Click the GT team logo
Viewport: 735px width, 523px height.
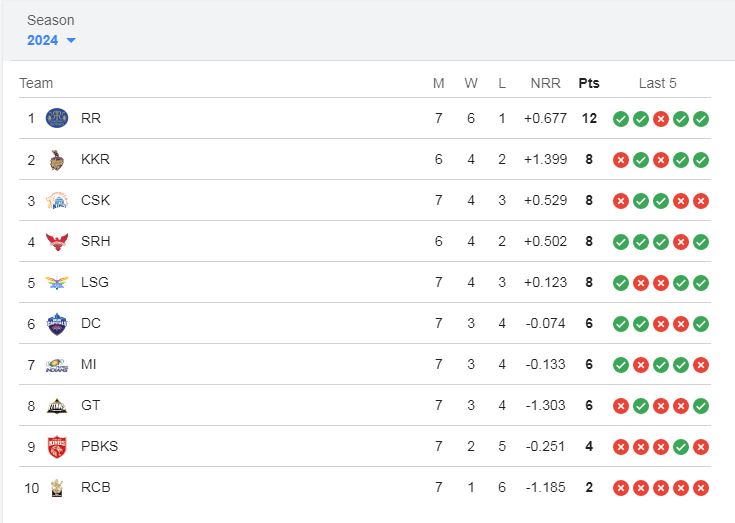pyautogui.click(x=57, y=405)
